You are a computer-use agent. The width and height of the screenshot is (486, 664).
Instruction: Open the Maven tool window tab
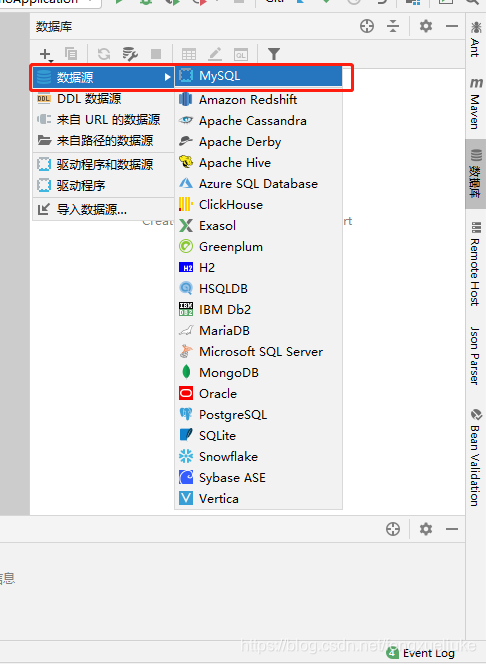(x=475, y=103)
